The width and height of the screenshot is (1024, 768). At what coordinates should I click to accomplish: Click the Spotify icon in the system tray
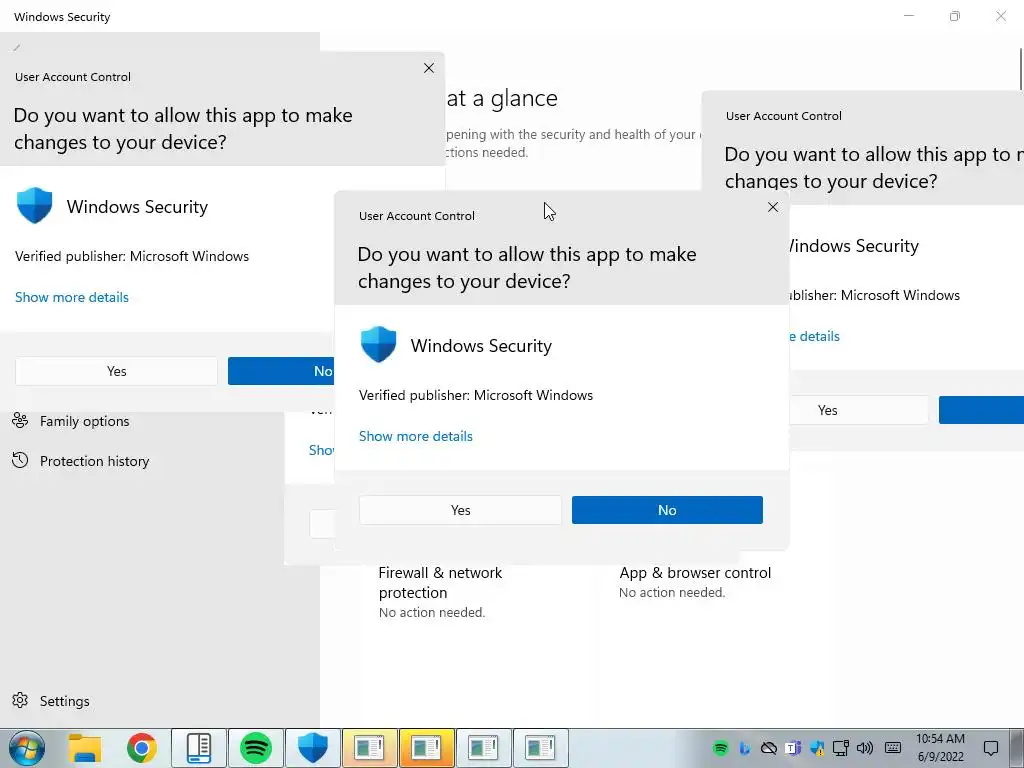(720, 748)
